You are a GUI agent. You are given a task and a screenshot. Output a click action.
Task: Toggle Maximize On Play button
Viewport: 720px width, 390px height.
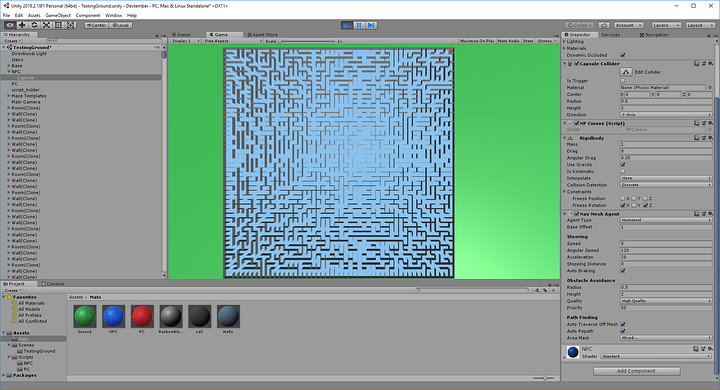click(x=477, y=41)
